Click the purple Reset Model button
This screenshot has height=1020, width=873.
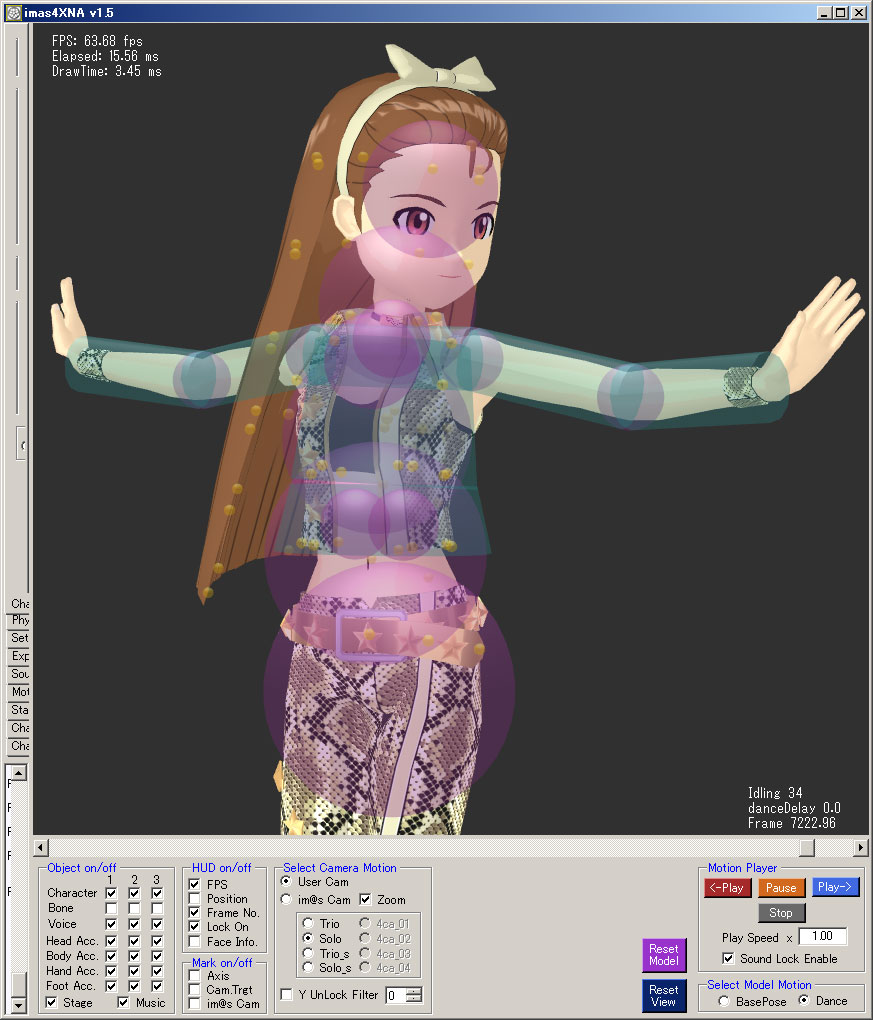click(x=664, y=955)
